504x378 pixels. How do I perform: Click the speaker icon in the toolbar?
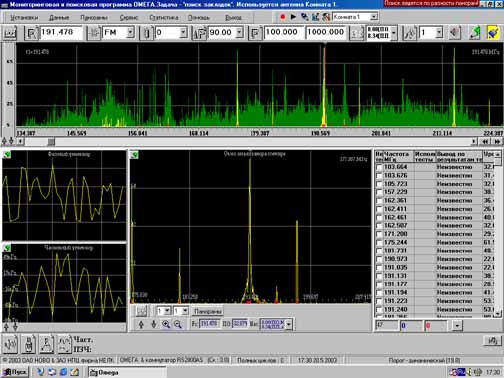coord(454,33)
